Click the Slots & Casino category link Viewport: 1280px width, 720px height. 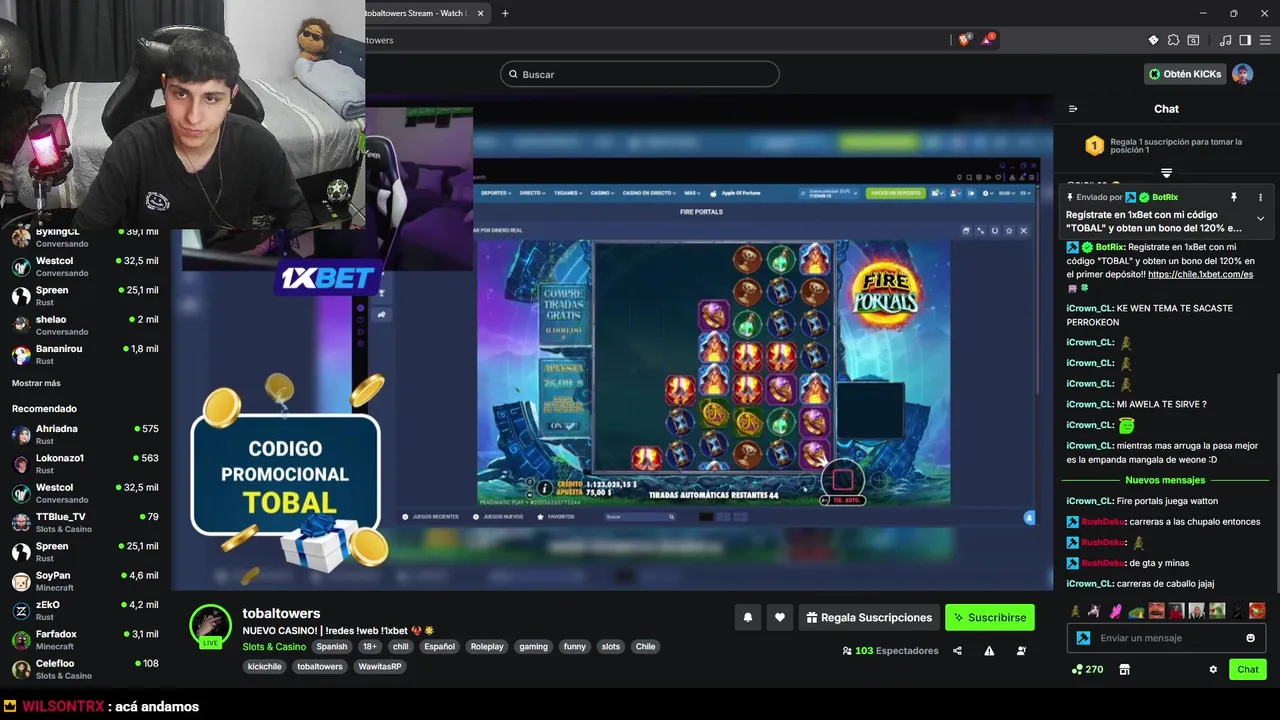click(x=274, y=647)
